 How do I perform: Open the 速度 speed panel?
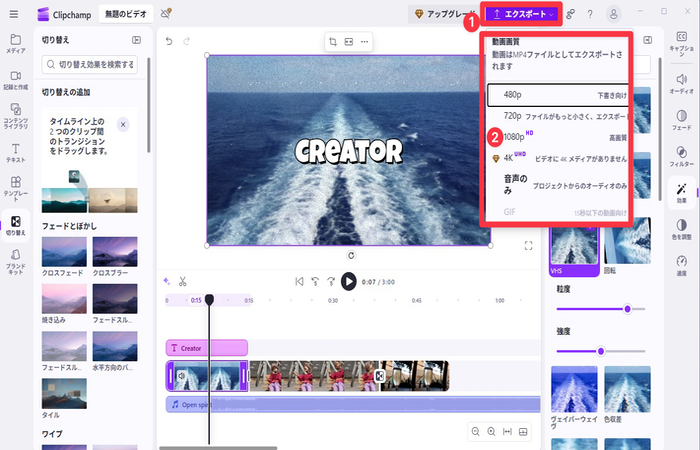pyautogui.click(x=681, y=264)
